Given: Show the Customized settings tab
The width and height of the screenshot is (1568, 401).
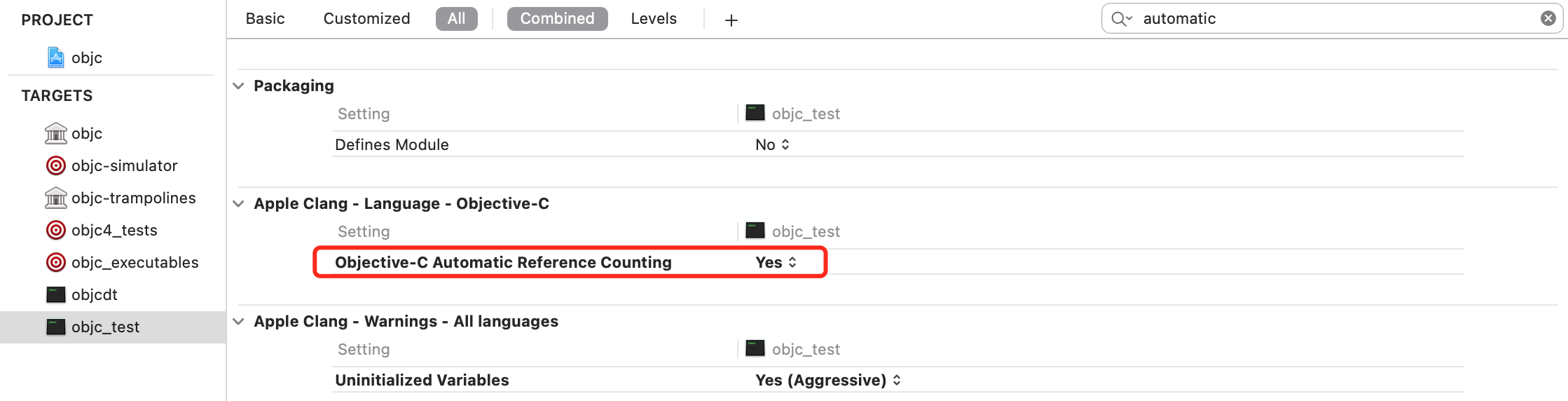Looking at the screenshot, I should [367, 19].
